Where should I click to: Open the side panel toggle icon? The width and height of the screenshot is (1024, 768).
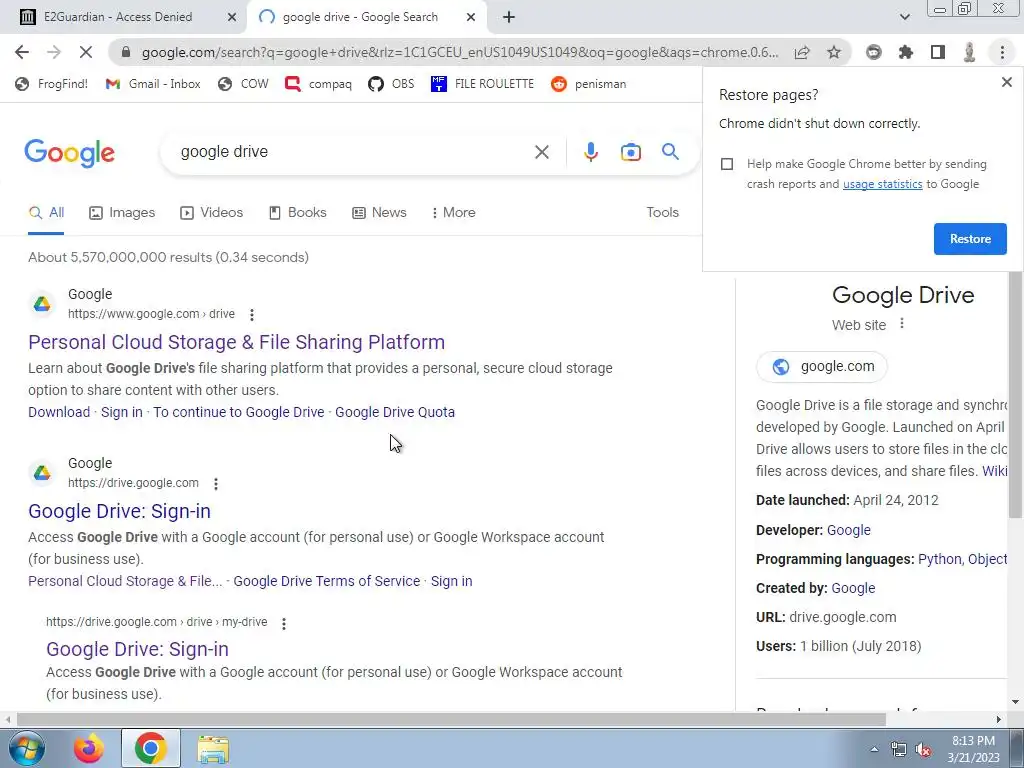938,52
